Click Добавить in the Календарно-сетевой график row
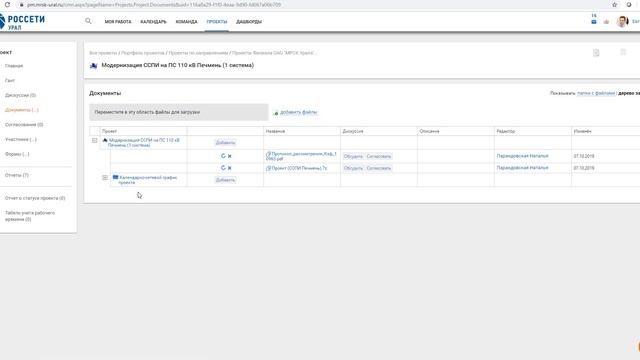Screen dimensions: 640x360 coord(225,180)
